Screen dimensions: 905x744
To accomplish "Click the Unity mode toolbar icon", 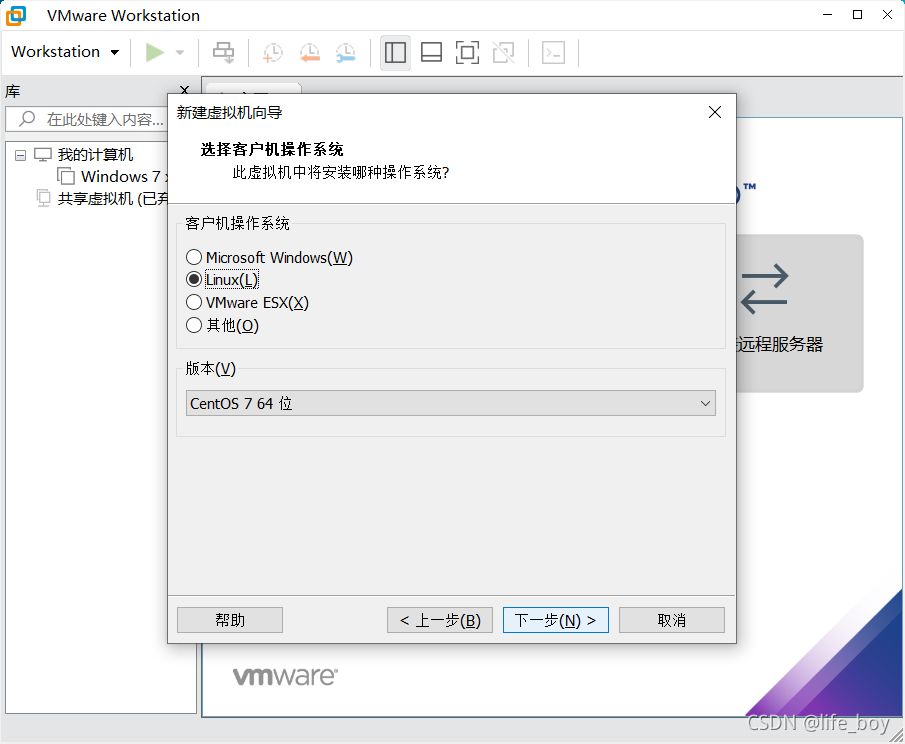I will (503, 53).
